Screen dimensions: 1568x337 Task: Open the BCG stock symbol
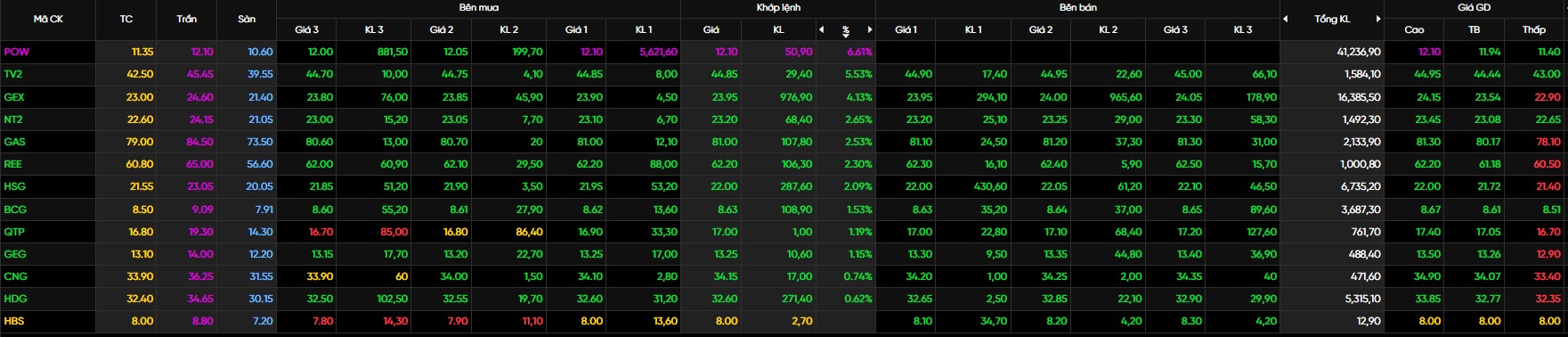click(15, 210)
